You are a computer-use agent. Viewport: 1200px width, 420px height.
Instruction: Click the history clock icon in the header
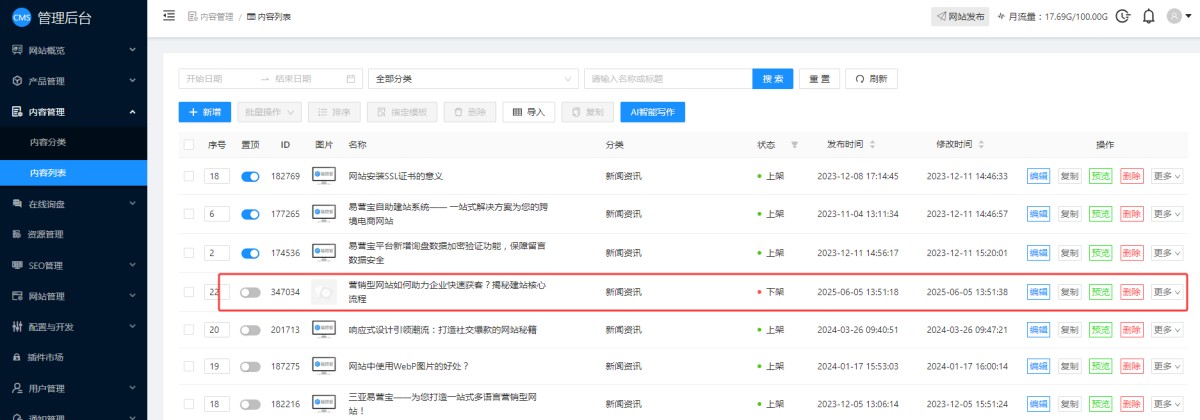coord(1123,16)
